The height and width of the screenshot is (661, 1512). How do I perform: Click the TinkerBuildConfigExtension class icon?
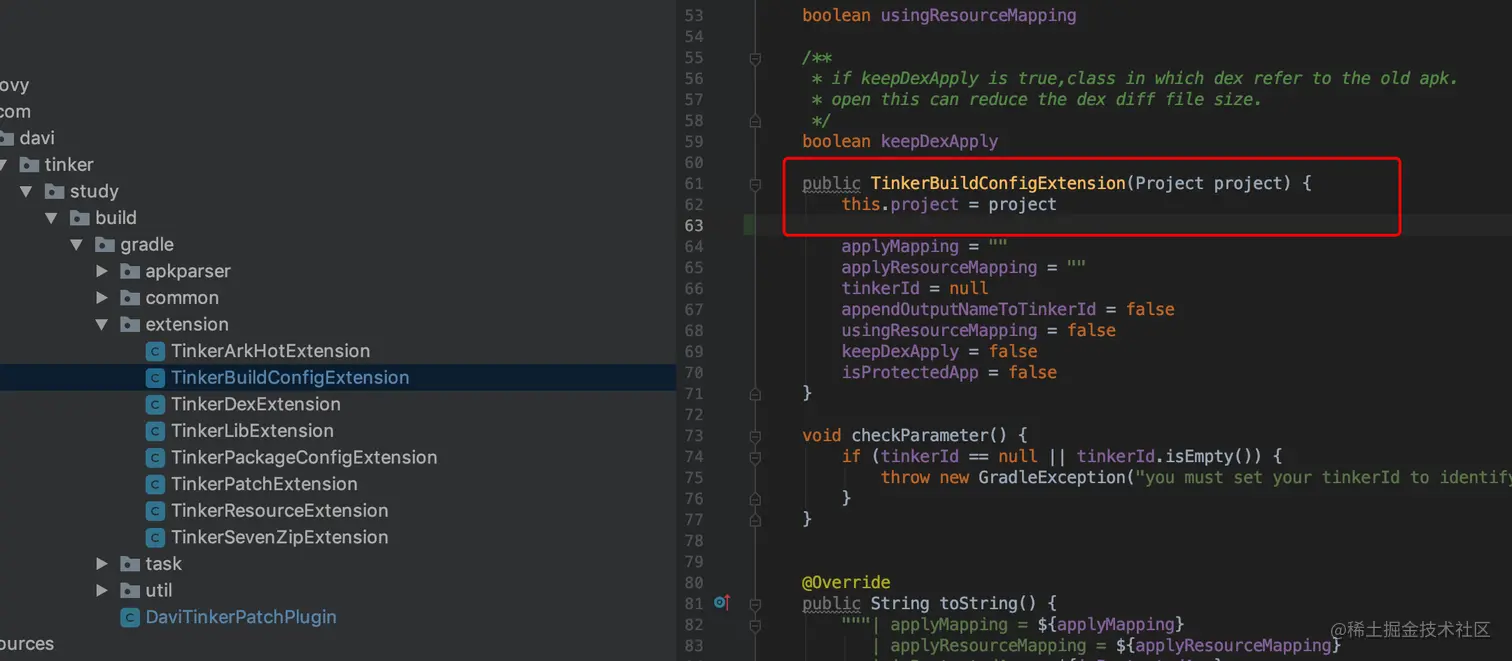click(x=155, y=378)
